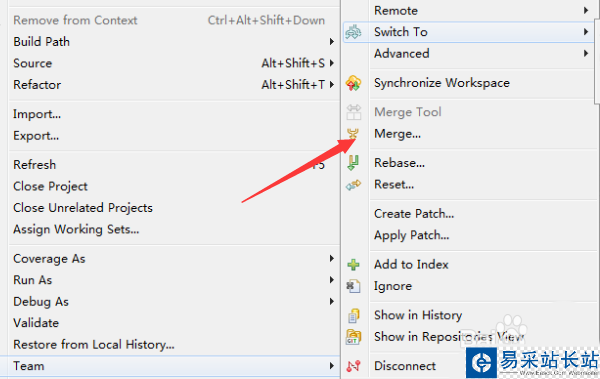600x379 pixels.
Task: Choose Apply Patch... menu entry
Action: coord(412,235)
